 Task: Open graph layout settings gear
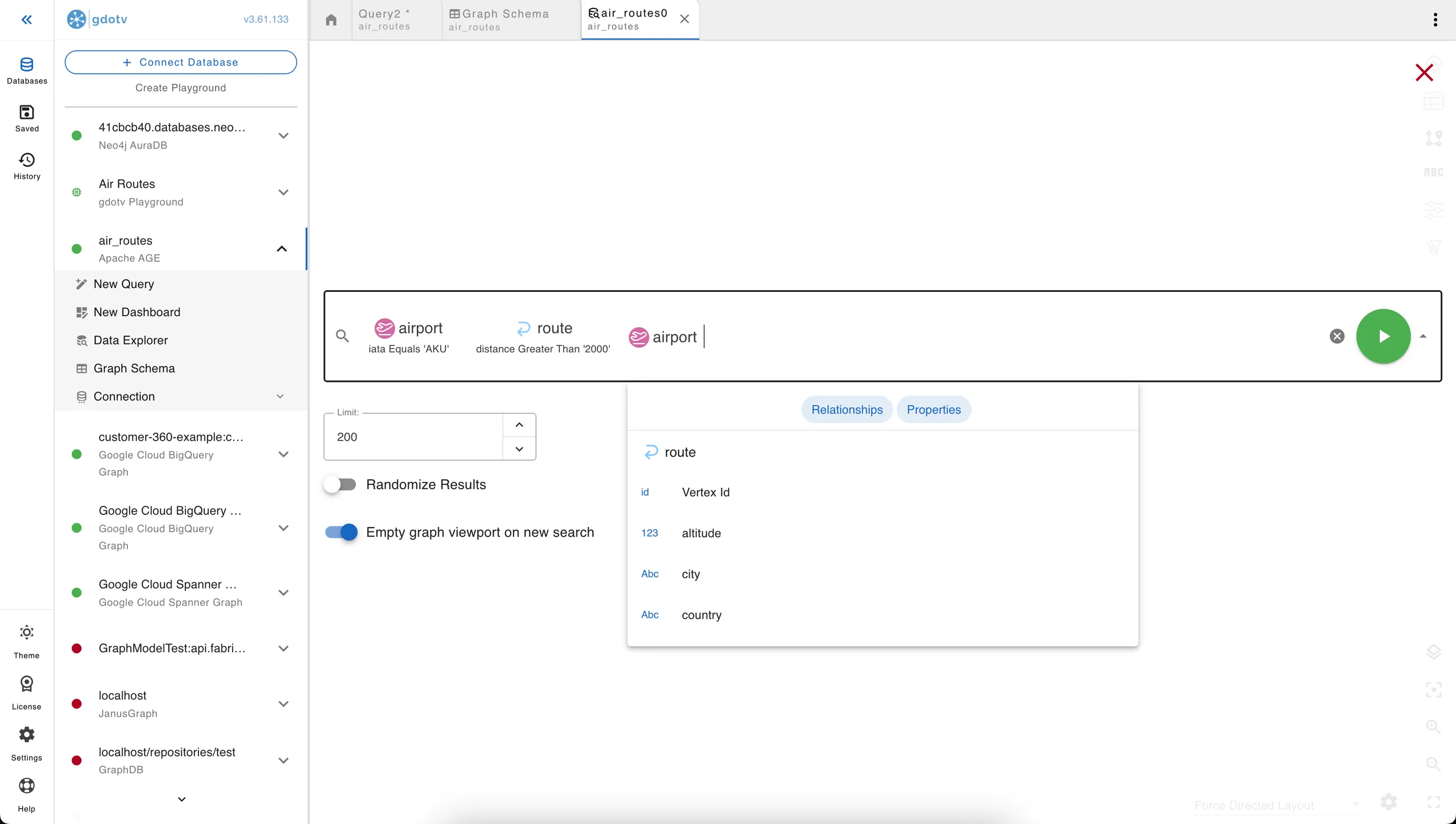pos(1389,802)
